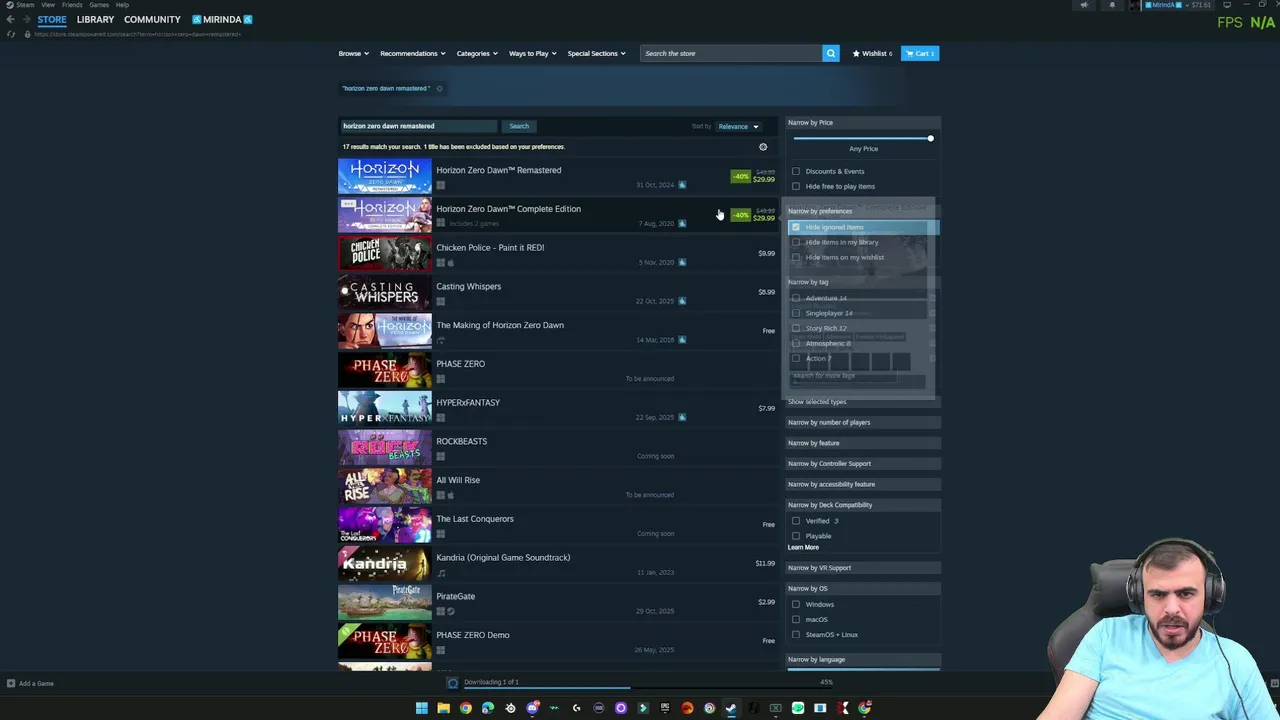This screenshot has height=720, width=1280.
Task: Click the Search button
Action: click(519, 126)
